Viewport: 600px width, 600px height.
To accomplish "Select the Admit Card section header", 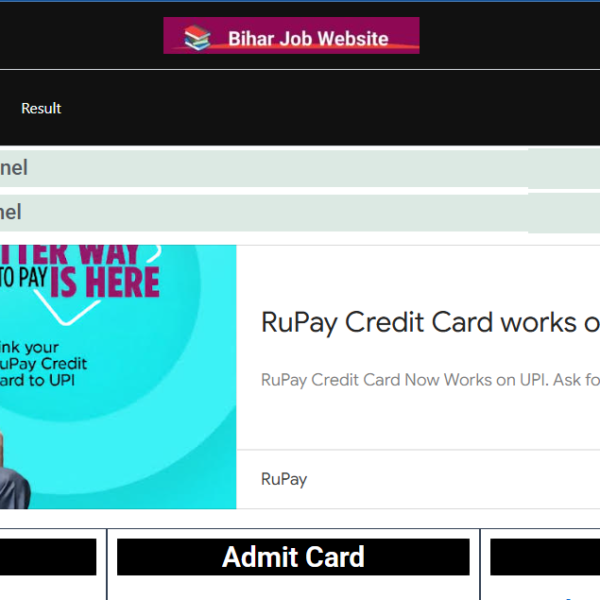I will [293, 557].
